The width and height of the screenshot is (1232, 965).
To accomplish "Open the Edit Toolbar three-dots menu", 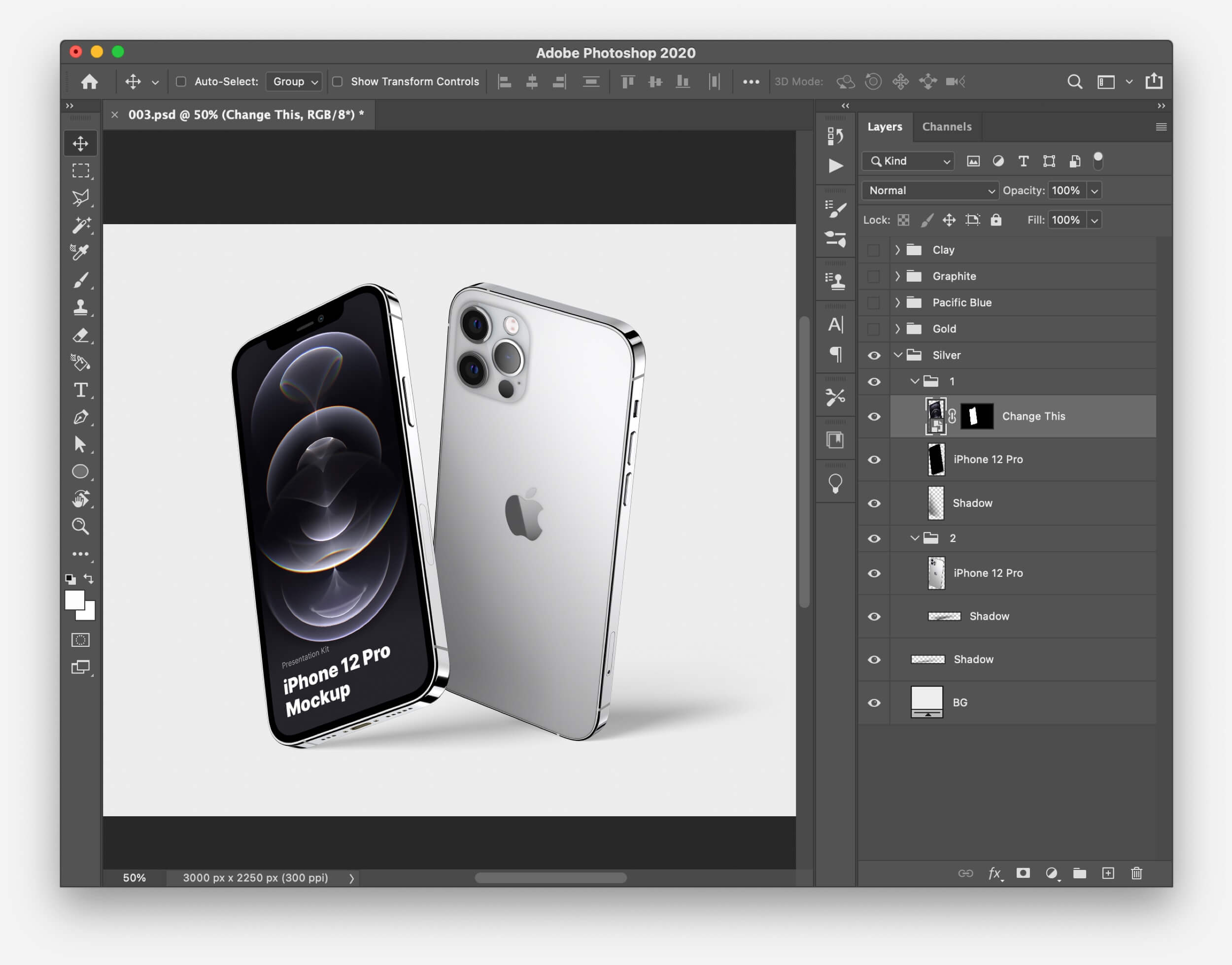I will click(x=80, y=554).
